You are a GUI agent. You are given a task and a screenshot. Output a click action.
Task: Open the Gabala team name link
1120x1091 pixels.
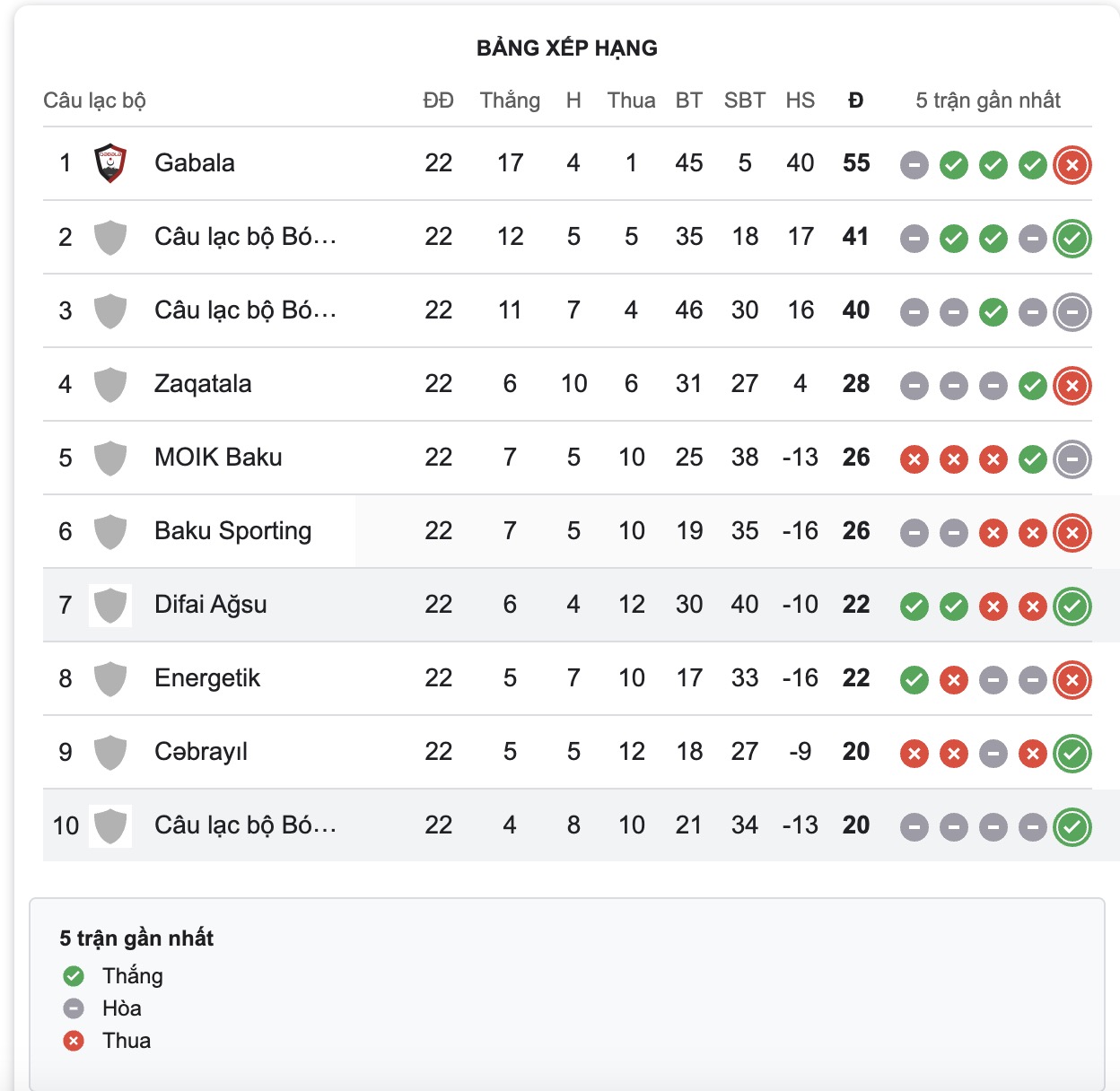pos(195,163)
